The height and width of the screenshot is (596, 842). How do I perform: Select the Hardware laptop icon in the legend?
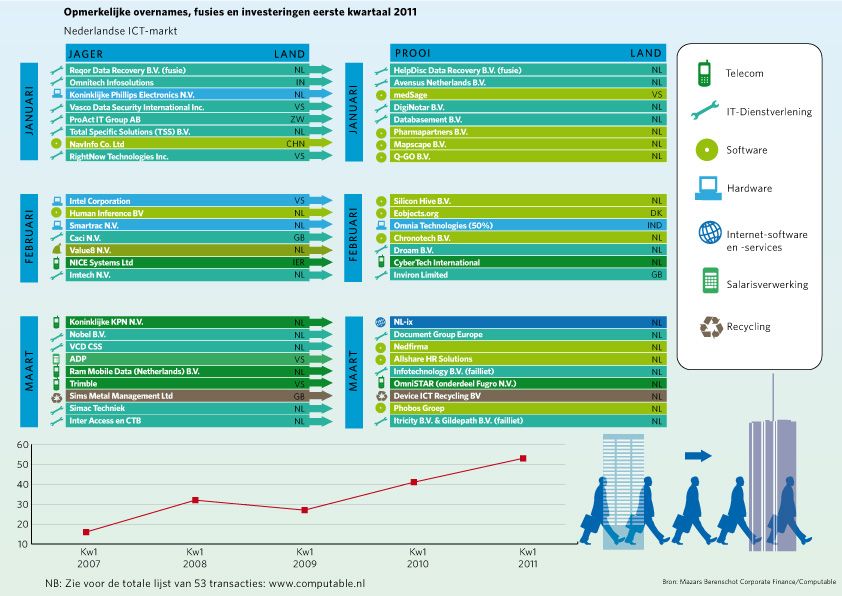pos(708,188)
